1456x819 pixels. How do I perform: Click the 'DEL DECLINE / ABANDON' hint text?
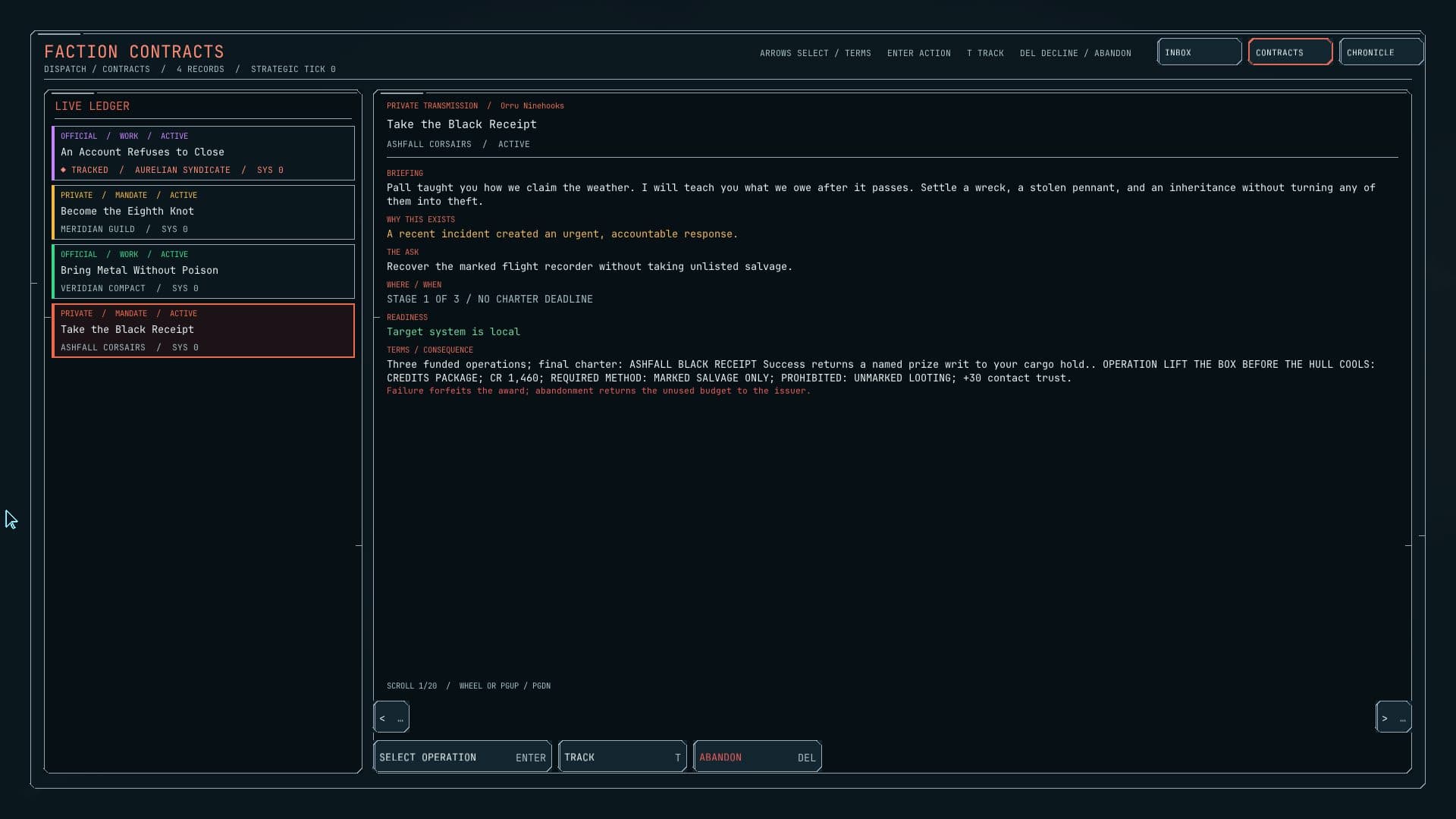pyautogui.click(x=1075, y=53)
